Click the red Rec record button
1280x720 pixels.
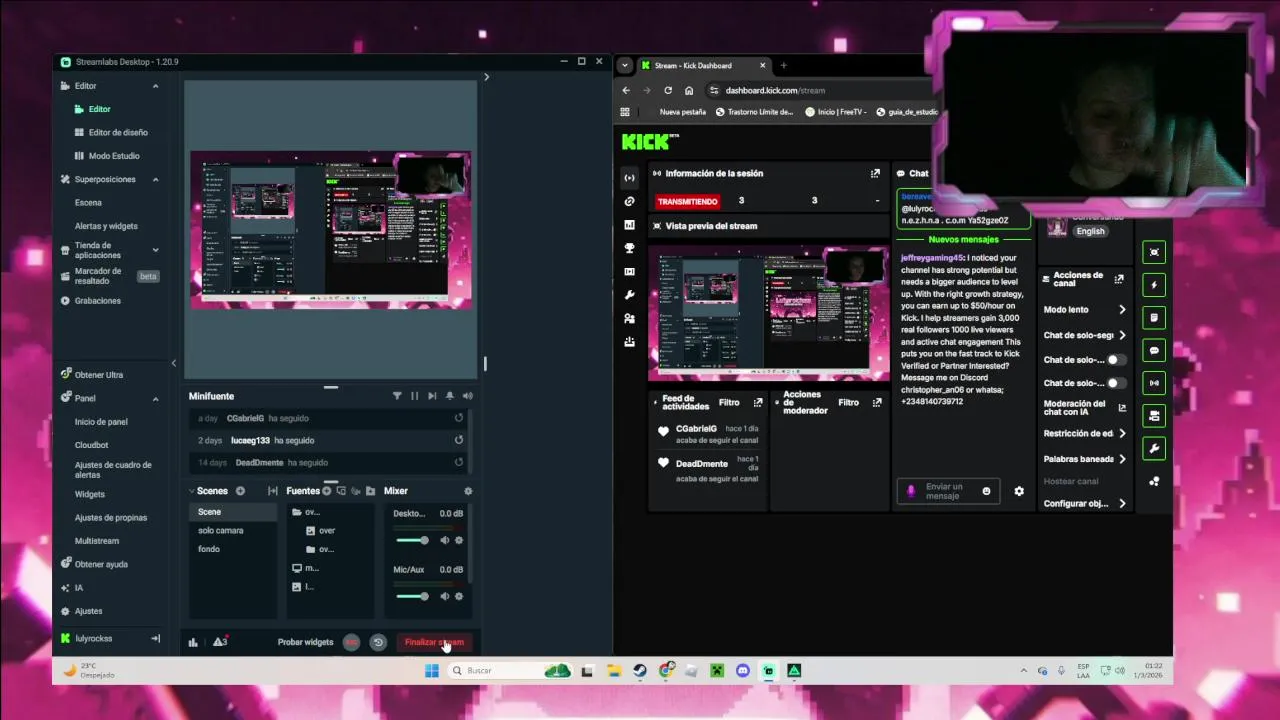click(351, 642)
